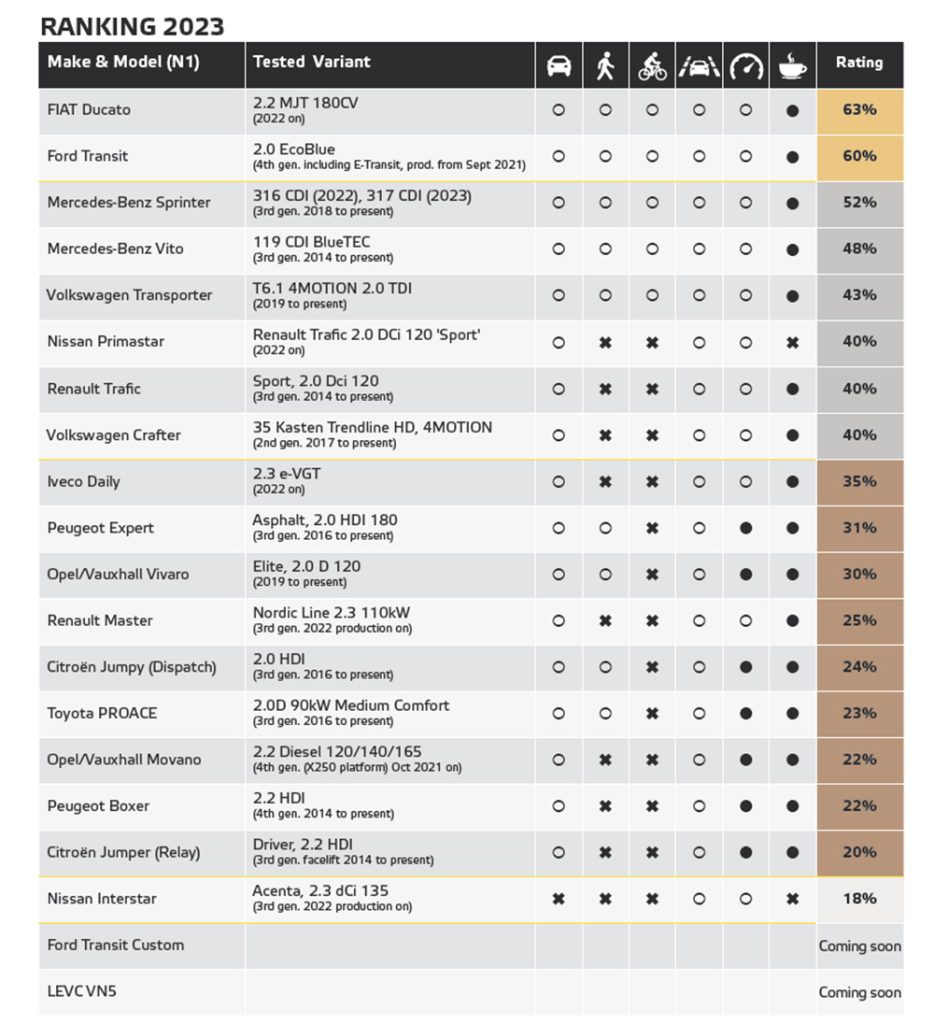Image resolution: width=934 pixels, height=1024 pixels.
Task: Click the Tested Variant column header
Action: coord(312,62)
